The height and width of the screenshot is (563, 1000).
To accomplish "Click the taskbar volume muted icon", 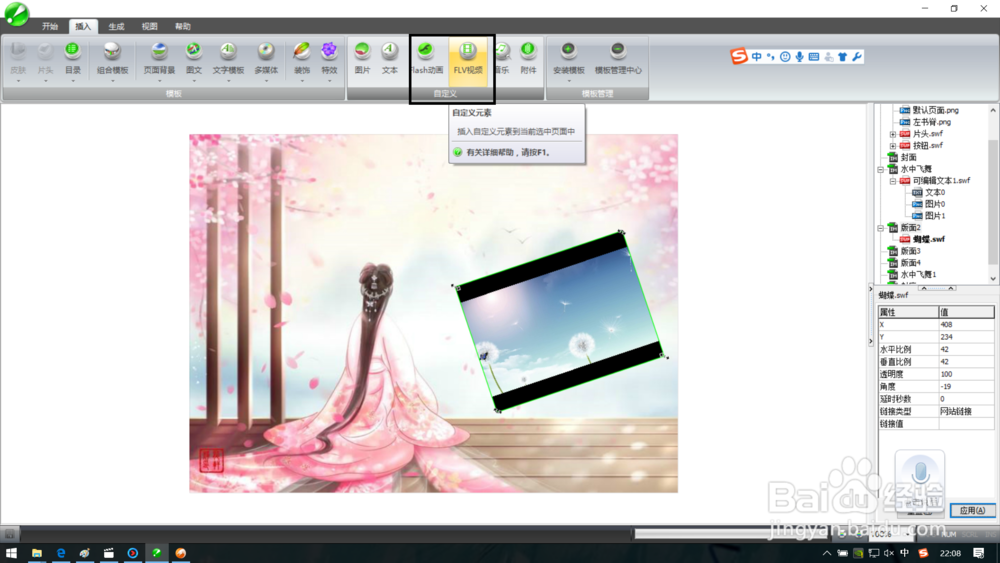I will click(888, 553).
